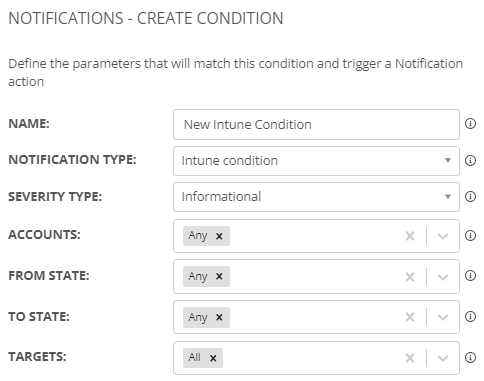Click the info icon beside Severity Type
This screenshot has width=484, height=381.
point(470,197)
